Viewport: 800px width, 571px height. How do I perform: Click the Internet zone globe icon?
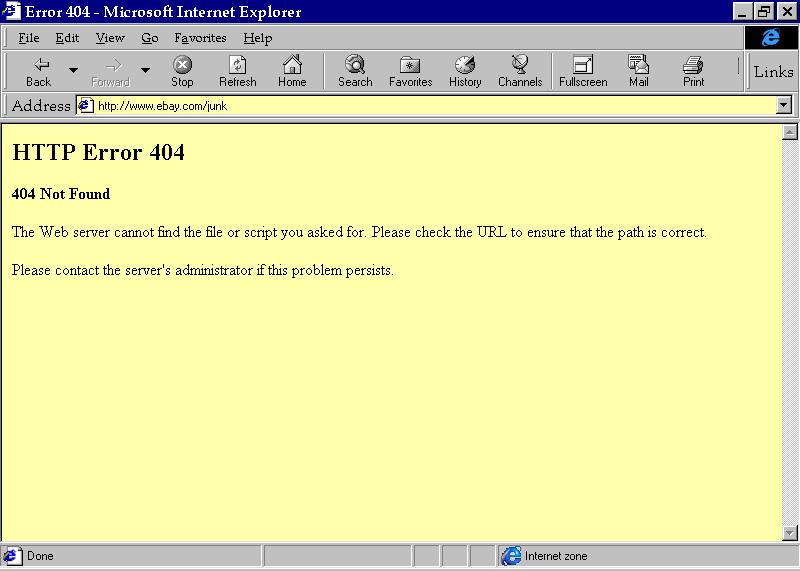coord(511,556)
